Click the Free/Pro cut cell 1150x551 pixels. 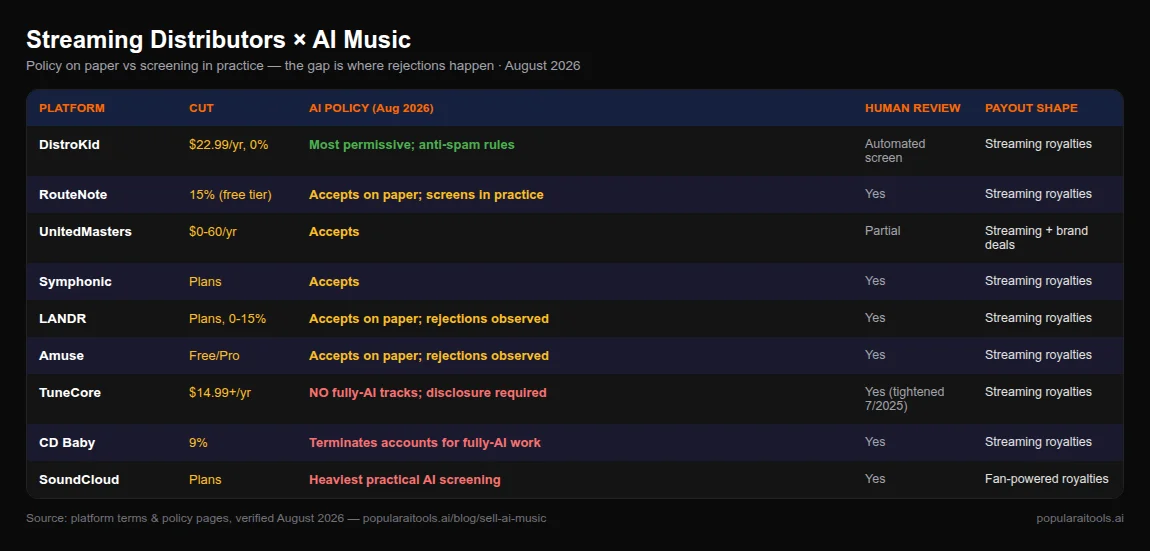click(x=214, y=355)
